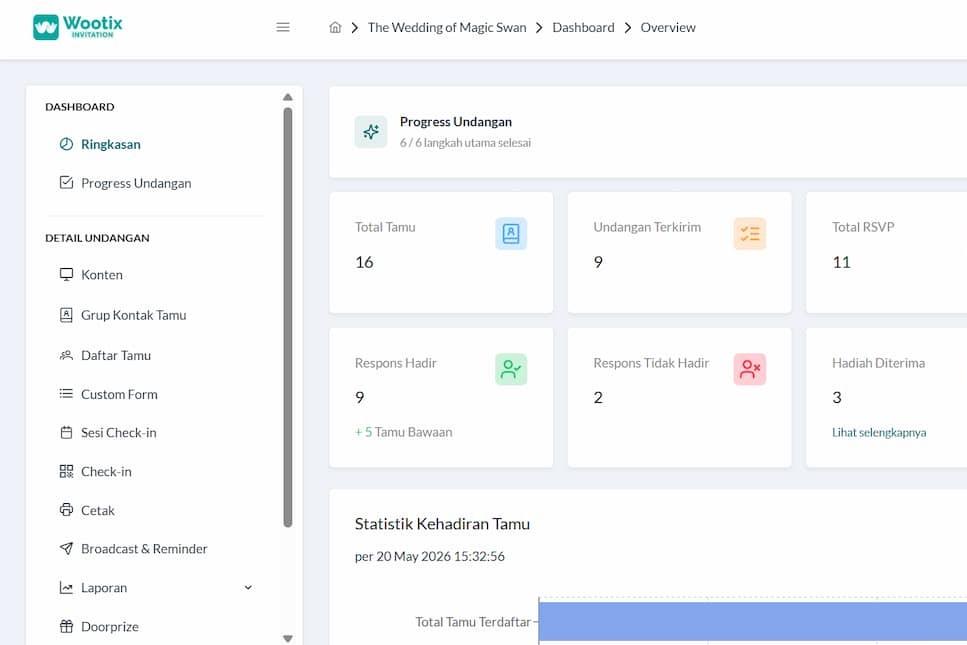The width and height of the screenshot is (967, 645).
Task: Click the Wootix Invitation logo
Action: click(78, 27)
